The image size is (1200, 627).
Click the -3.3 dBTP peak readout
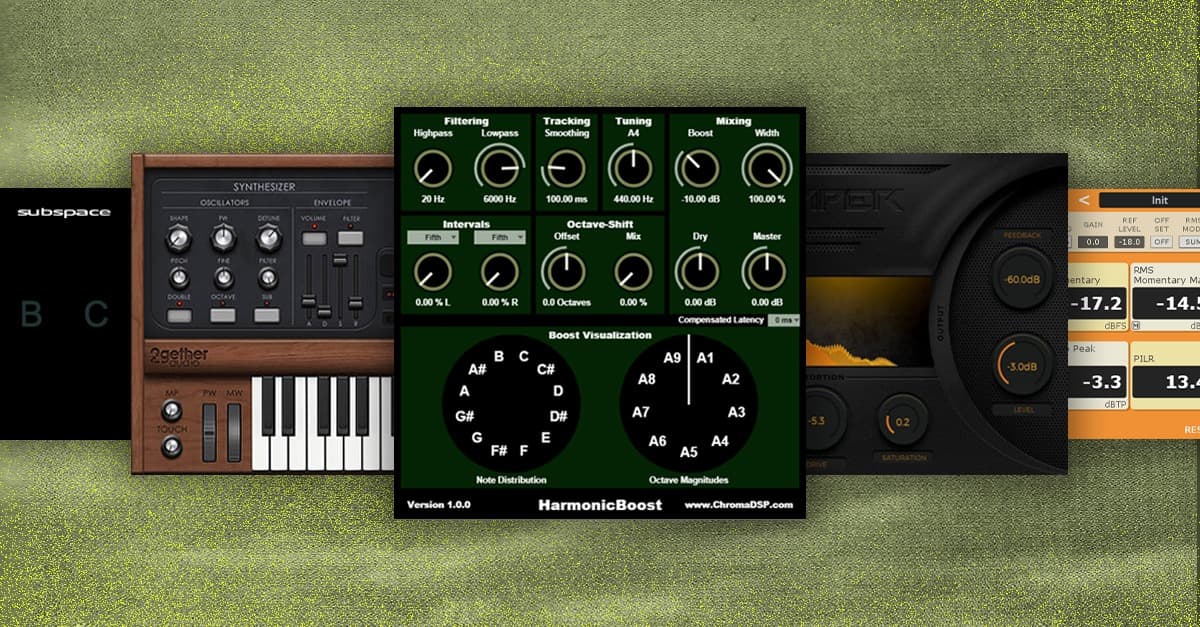point(1095,381)
